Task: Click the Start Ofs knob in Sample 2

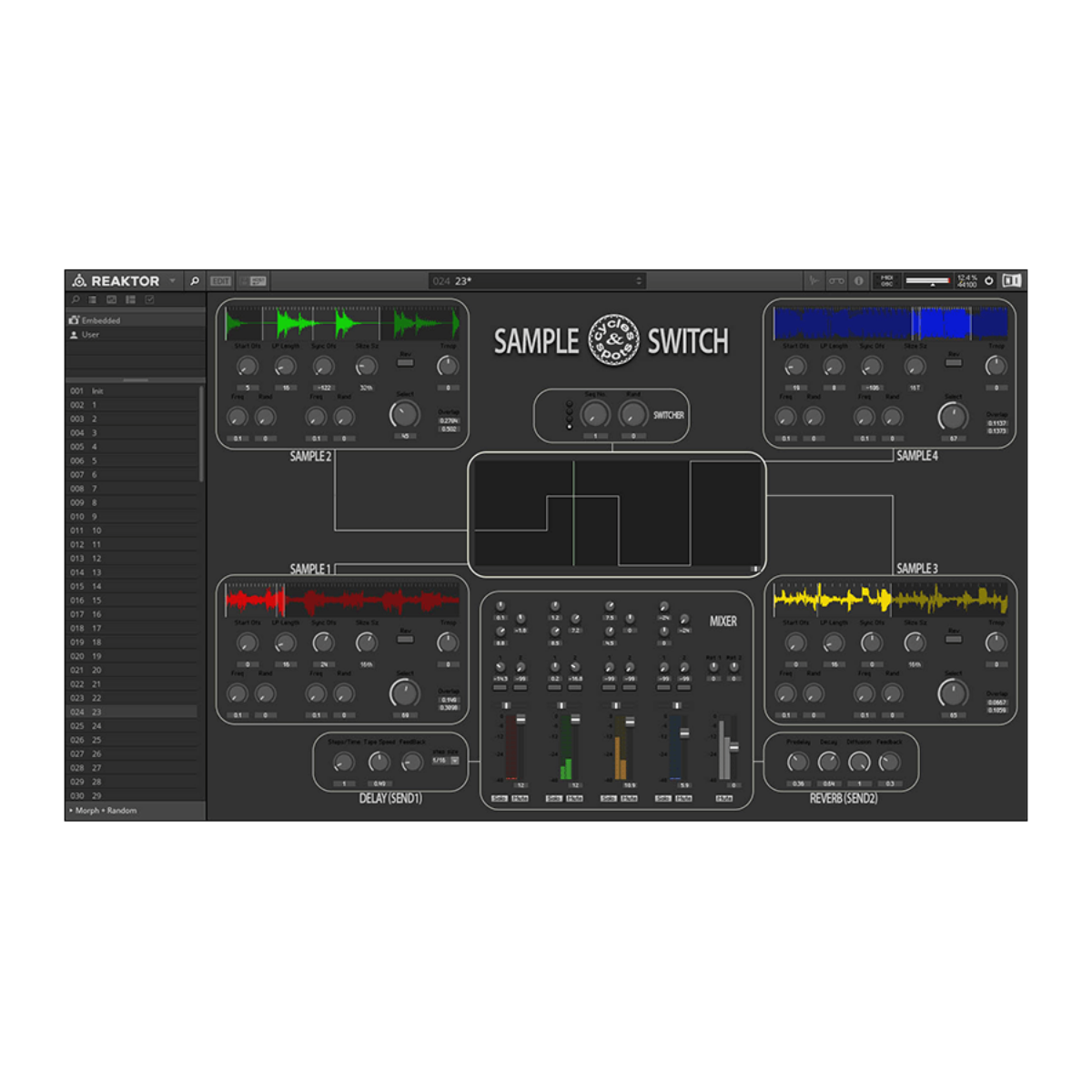Action: pyautogui.click(x=247, y=367)
